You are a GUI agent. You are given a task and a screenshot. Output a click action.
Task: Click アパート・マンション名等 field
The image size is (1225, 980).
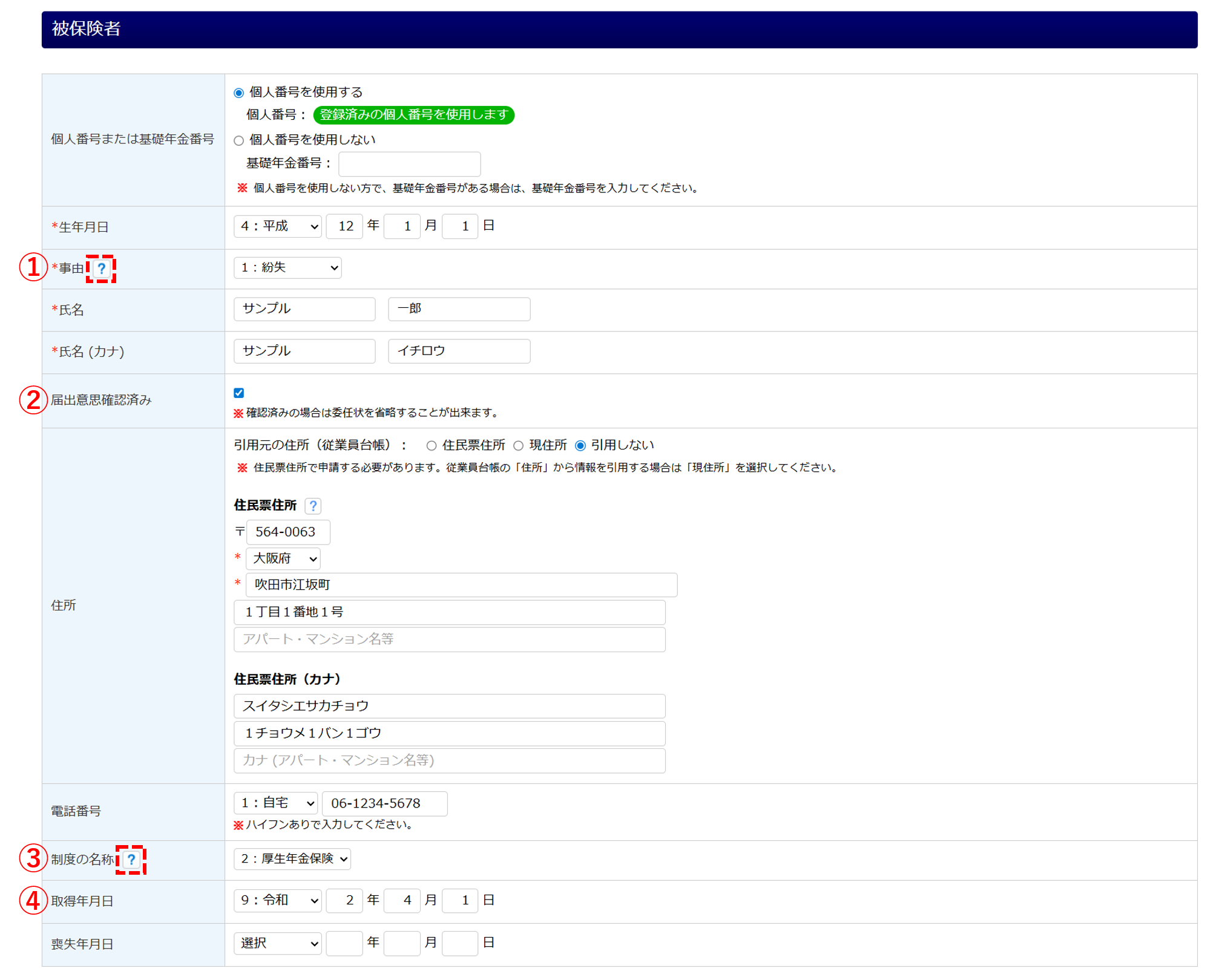point(450,639)
